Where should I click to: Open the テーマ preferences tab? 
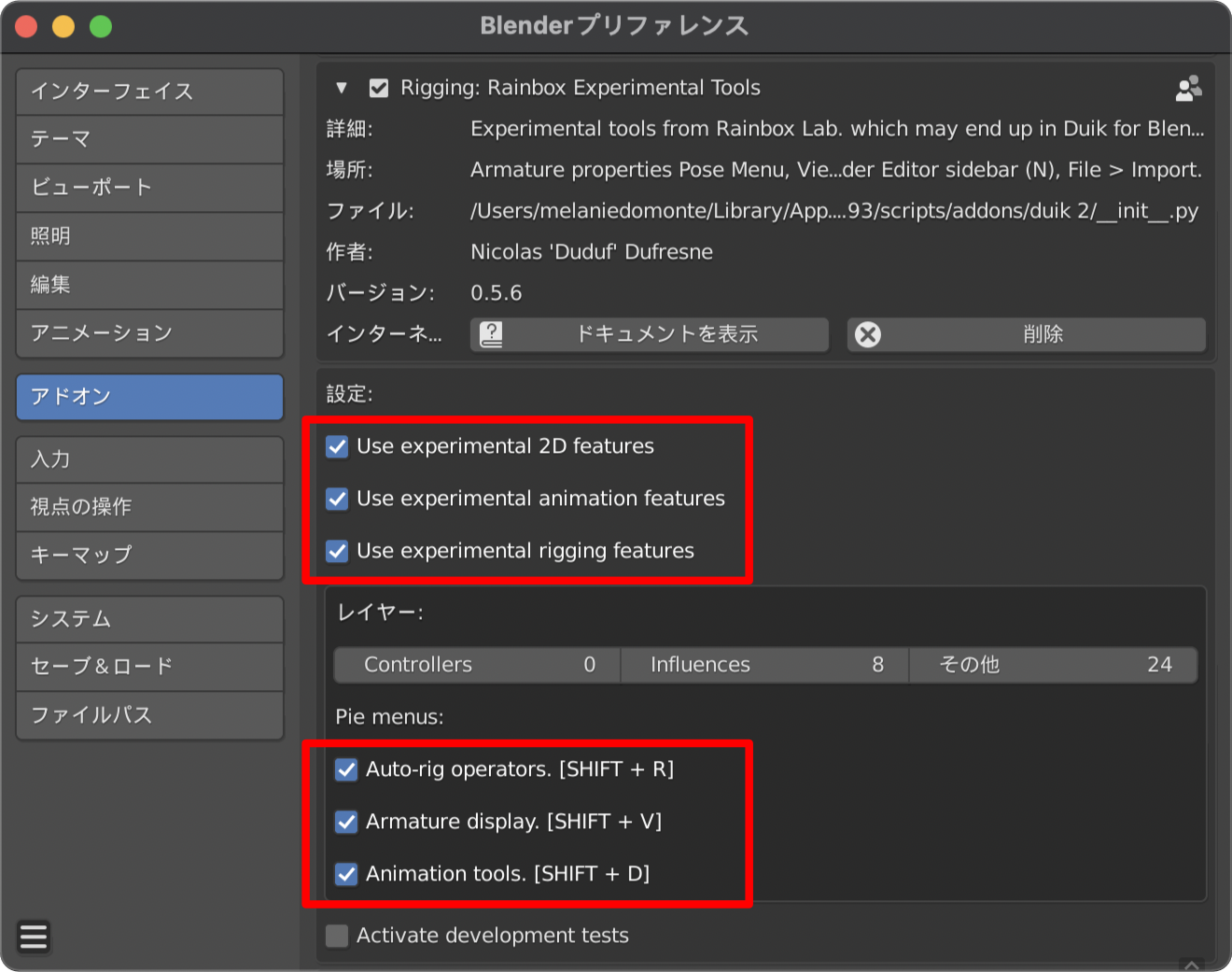click(149, 139)
